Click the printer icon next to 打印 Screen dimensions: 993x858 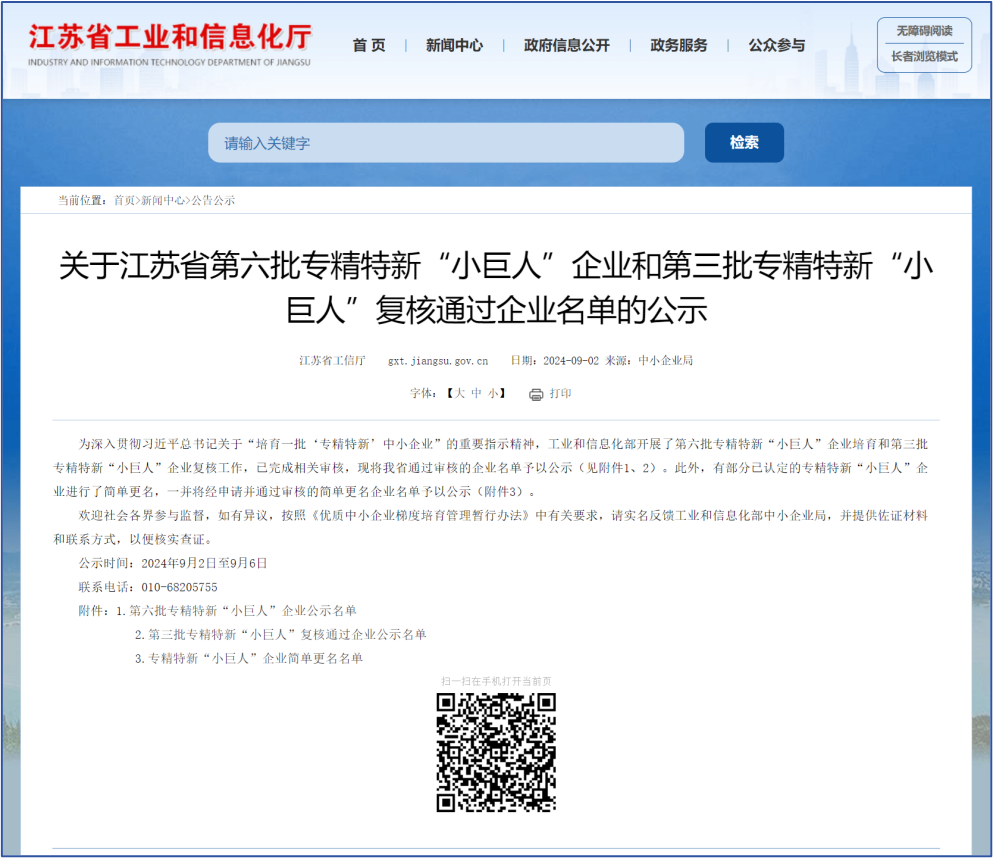[536, 394]
